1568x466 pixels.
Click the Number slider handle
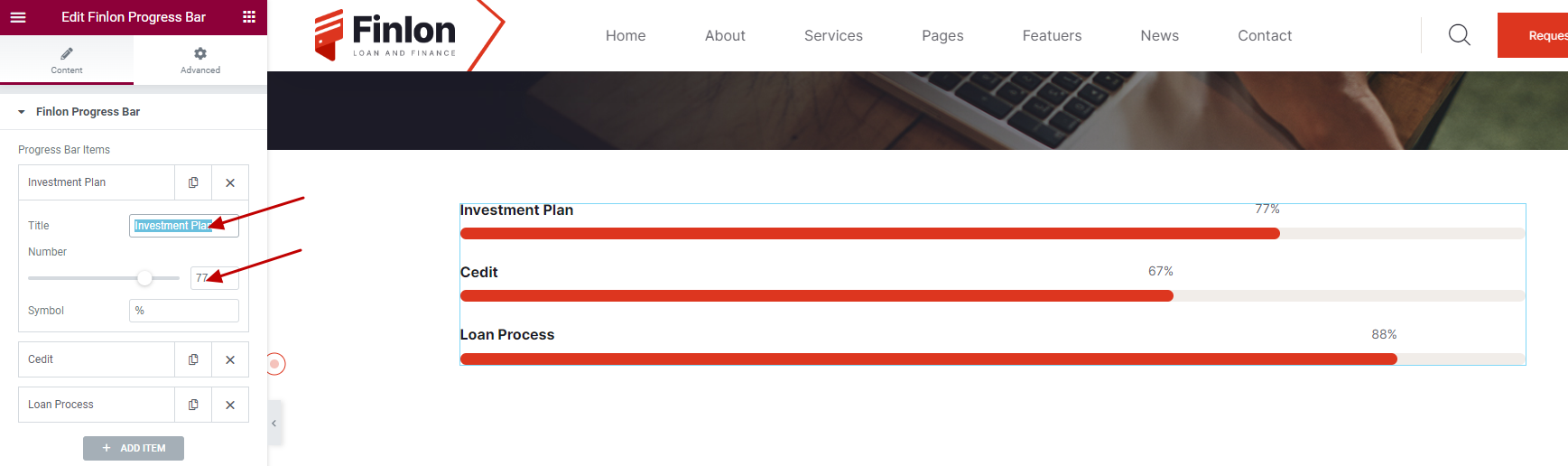click(144, 278)
